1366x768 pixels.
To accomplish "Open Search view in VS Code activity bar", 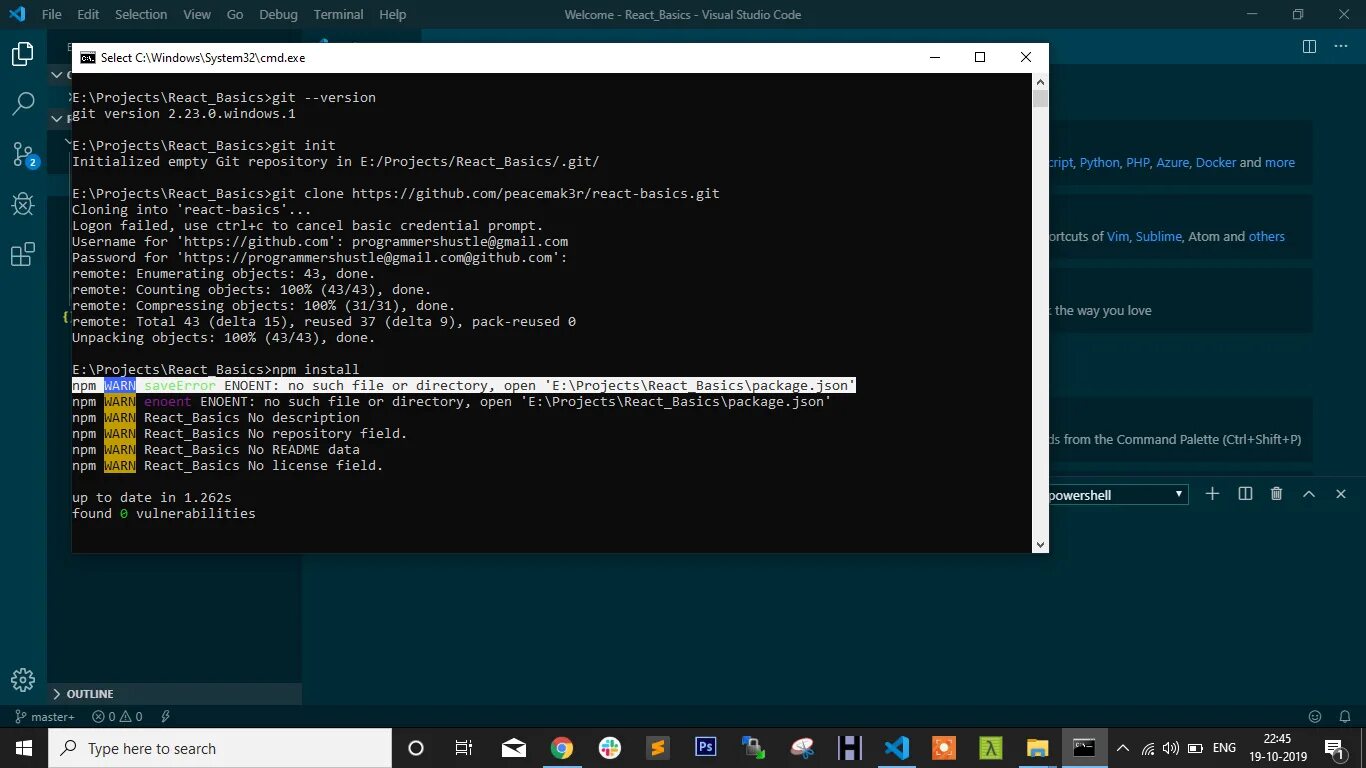I will point(23,103).
